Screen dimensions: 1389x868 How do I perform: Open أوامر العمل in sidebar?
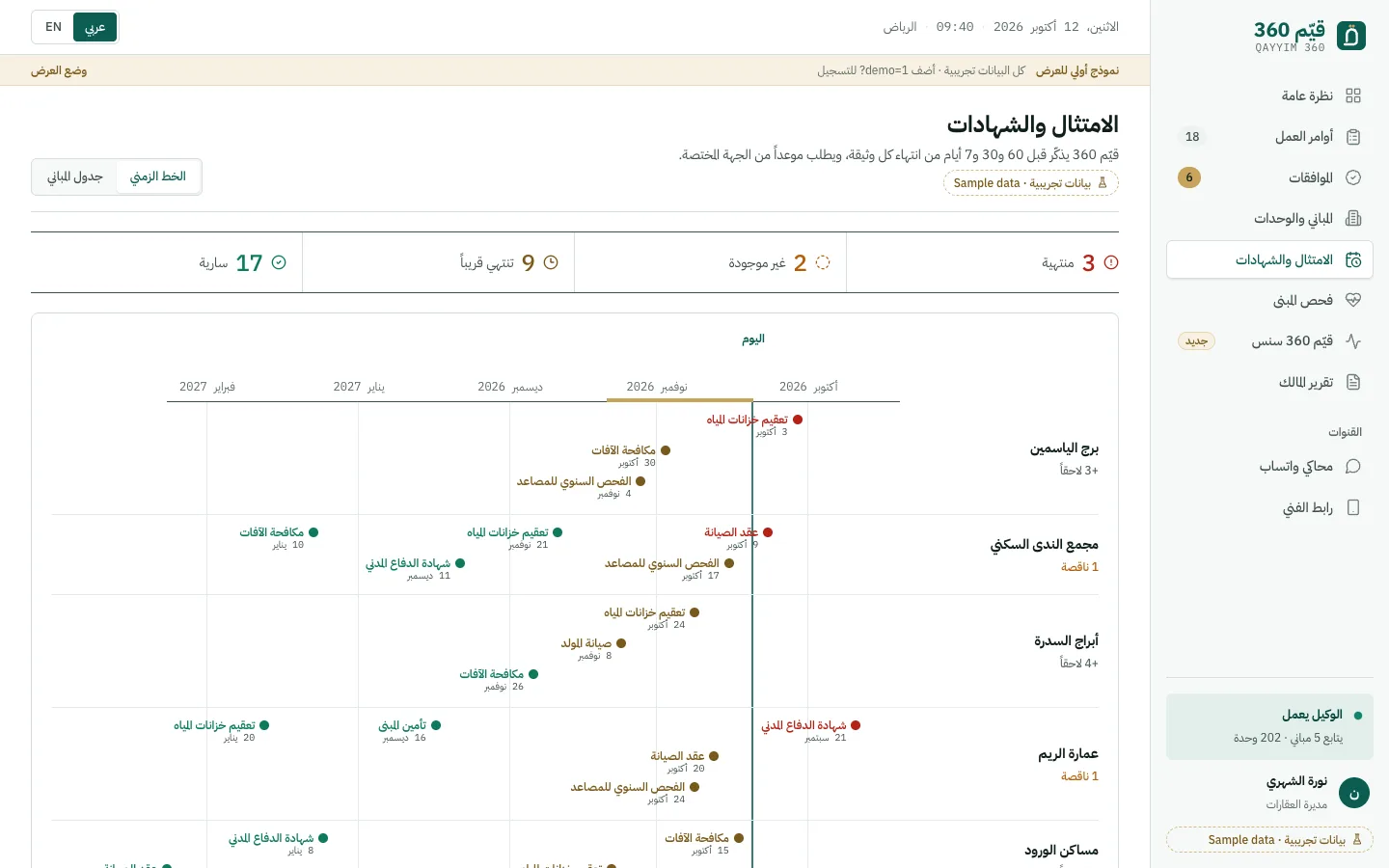(1269, 137)
